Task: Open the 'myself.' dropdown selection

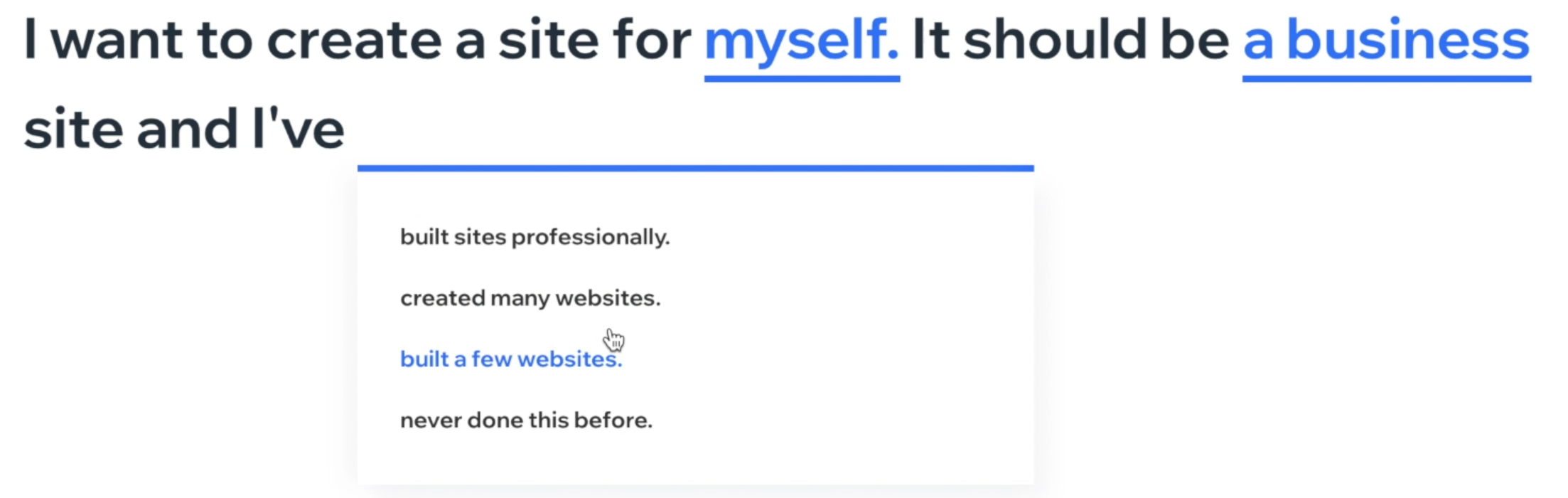Action: pos(802,41)
